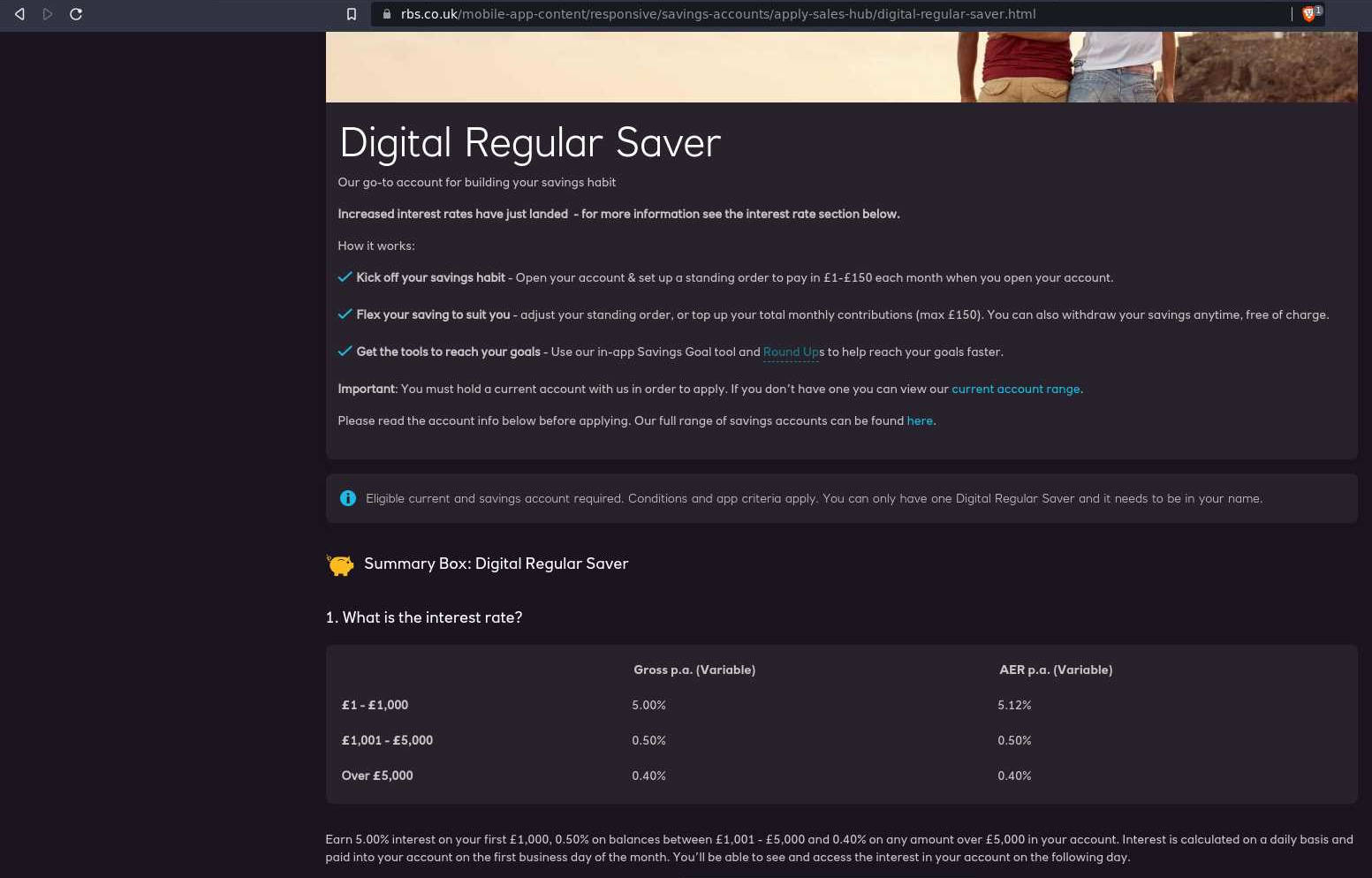Bookmark this page with the bookmark icon
This screenshot has height=878, width=1372.
click(352, 14)
